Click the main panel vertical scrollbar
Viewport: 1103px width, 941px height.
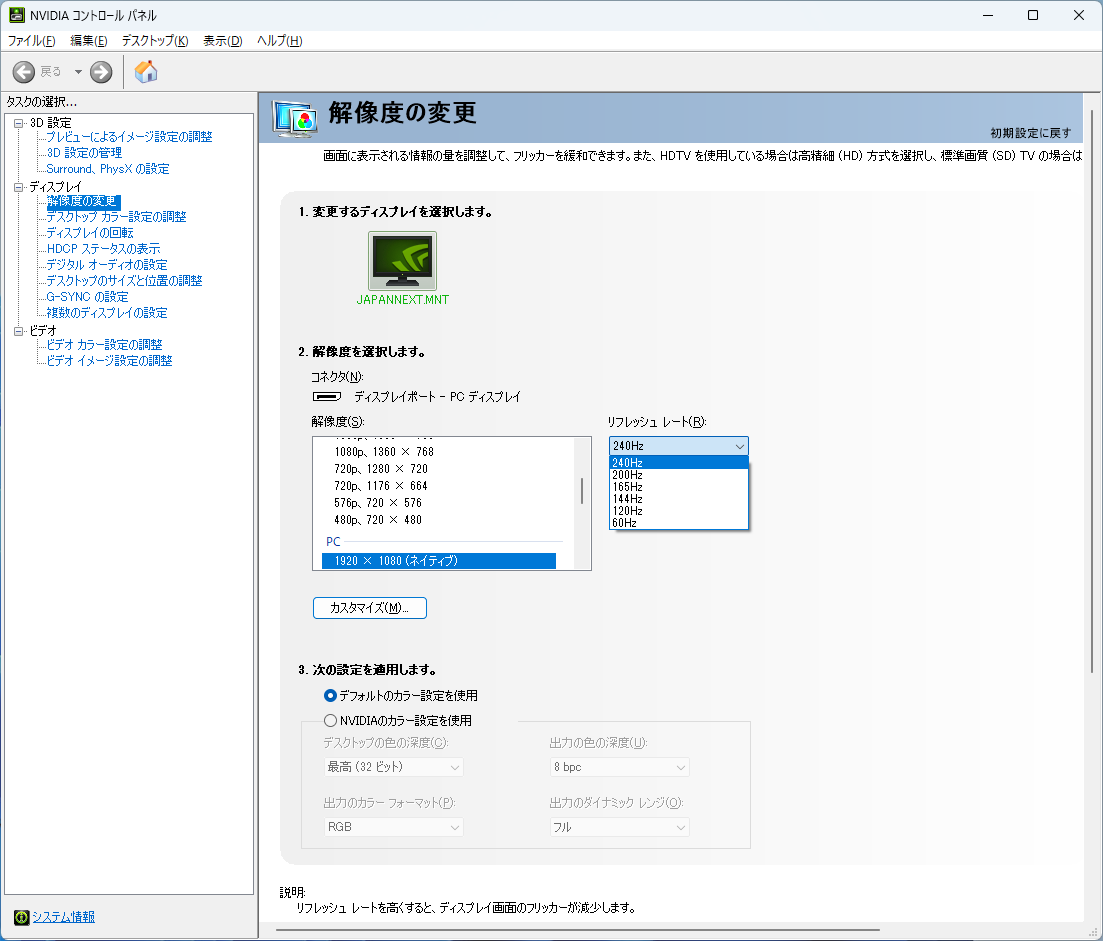coord(1092,390)
